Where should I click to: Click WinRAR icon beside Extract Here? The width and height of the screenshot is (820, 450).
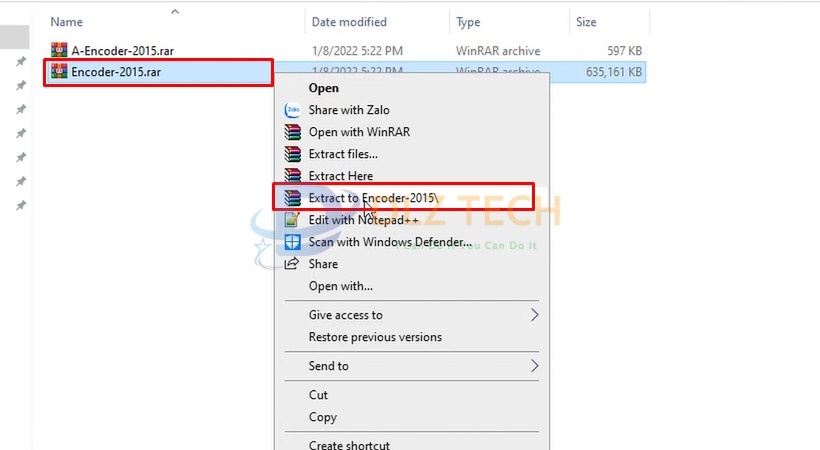[x=292, y=175]
